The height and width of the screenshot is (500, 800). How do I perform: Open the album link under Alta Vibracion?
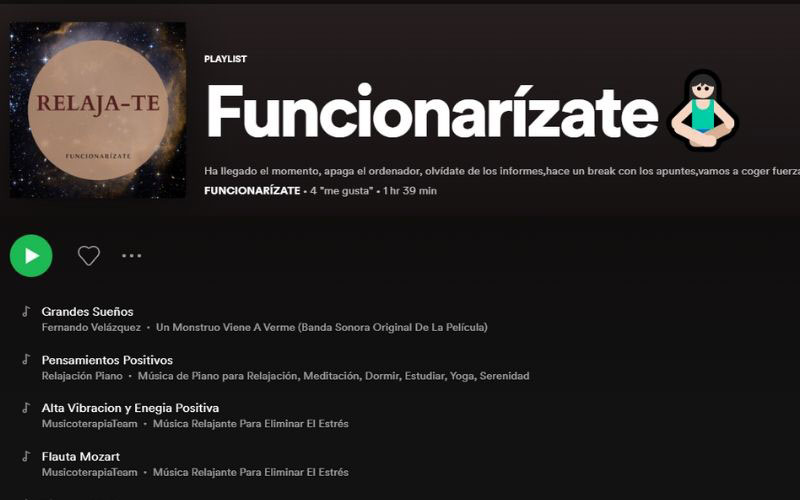(x=251, y=424)
